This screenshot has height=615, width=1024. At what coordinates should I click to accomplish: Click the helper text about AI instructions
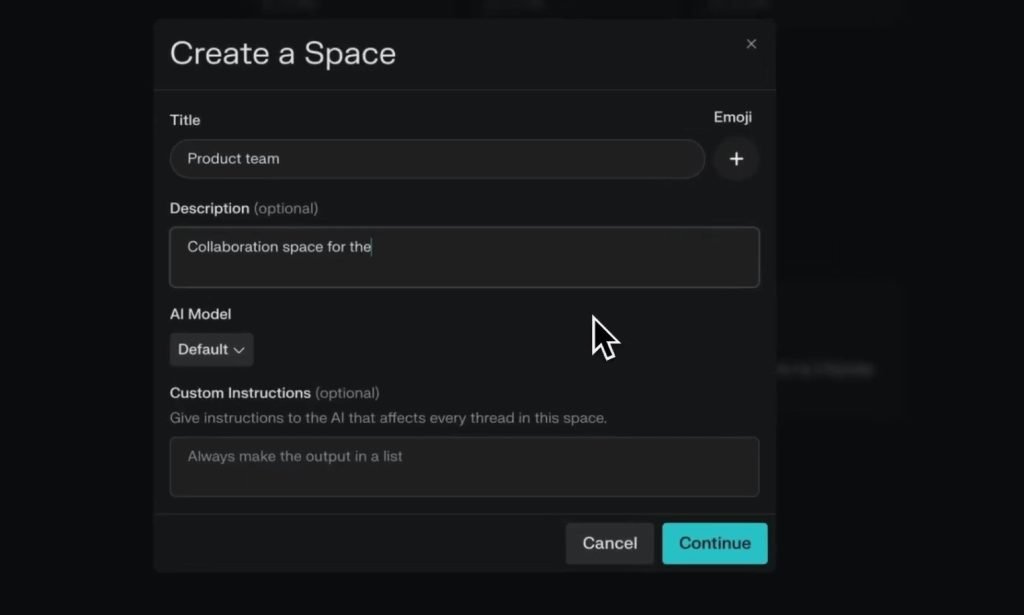388,418
